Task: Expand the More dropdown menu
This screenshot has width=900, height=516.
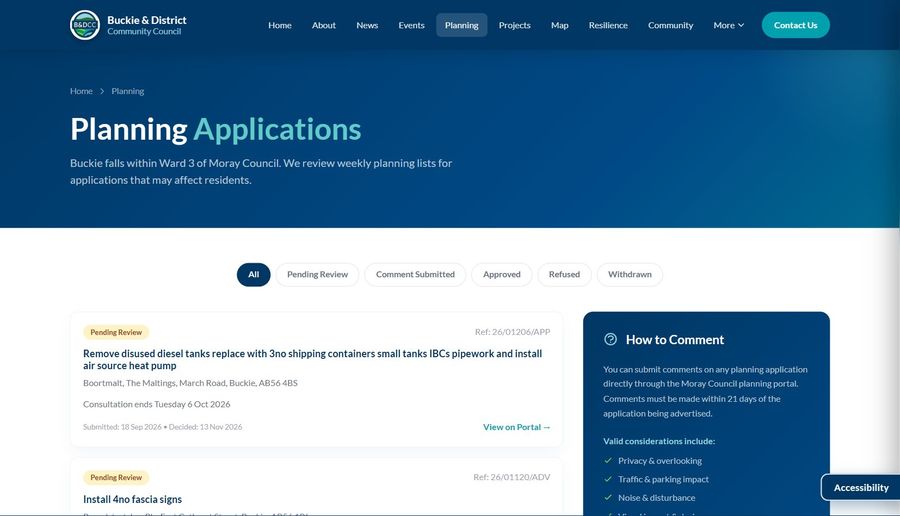Action: pyautogui.click(x=728, y=25)
